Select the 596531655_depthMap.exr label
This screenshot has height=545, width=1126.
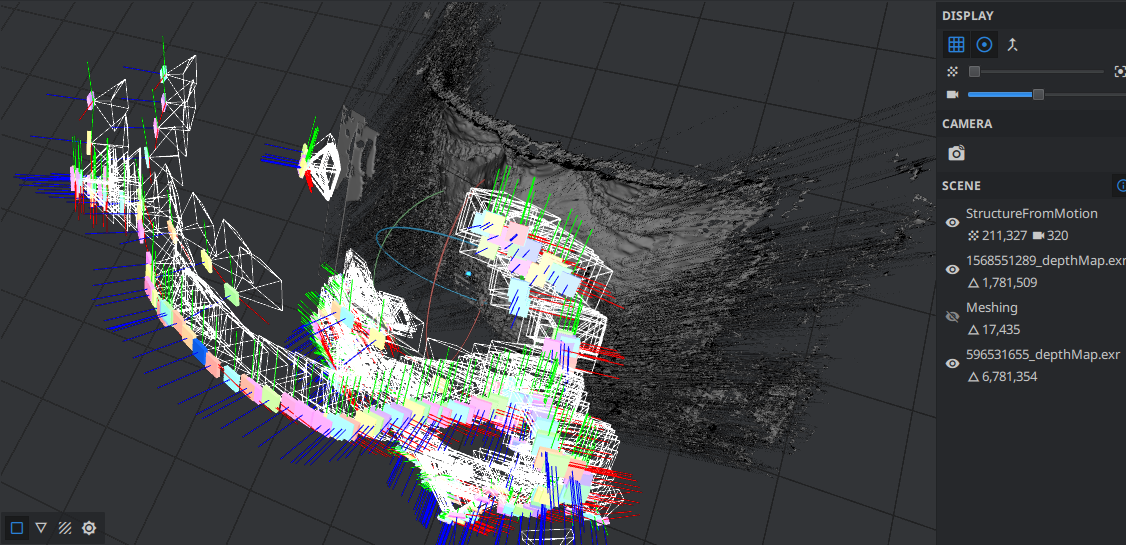(1043, 355)
